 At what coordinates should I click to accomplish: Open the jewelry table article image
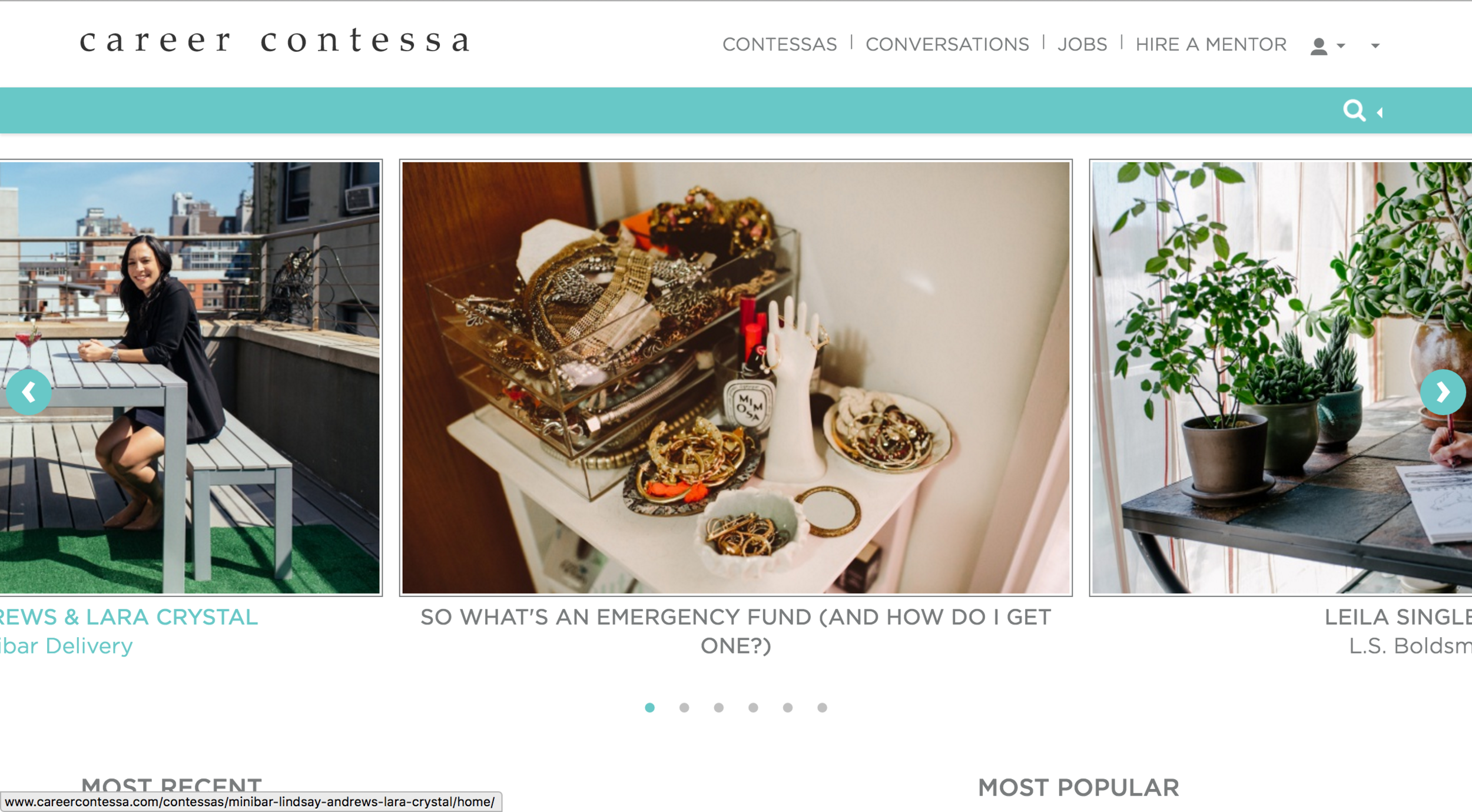pos(735,377)
